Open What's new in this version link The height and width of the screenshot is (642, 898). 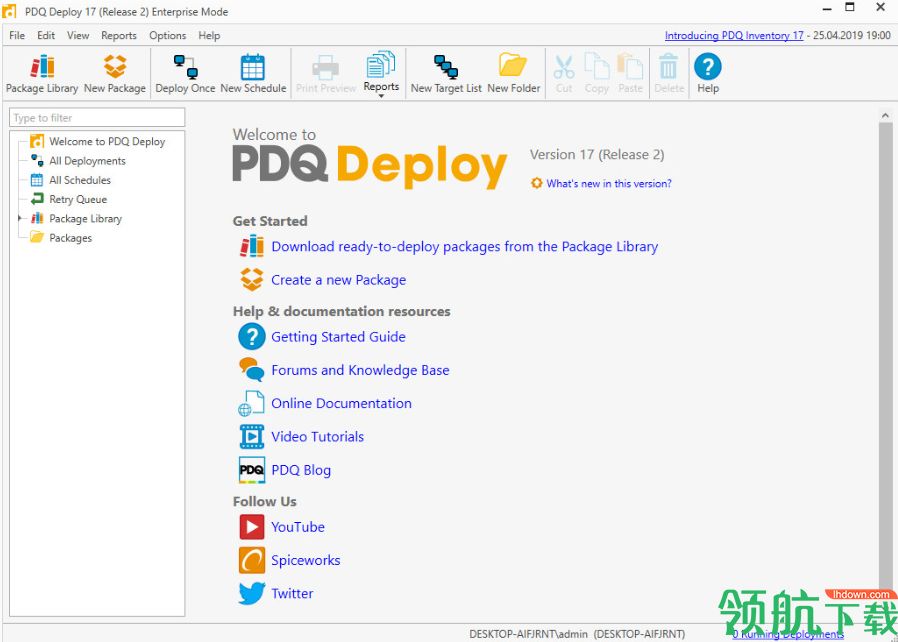click(x=609, y=183)
